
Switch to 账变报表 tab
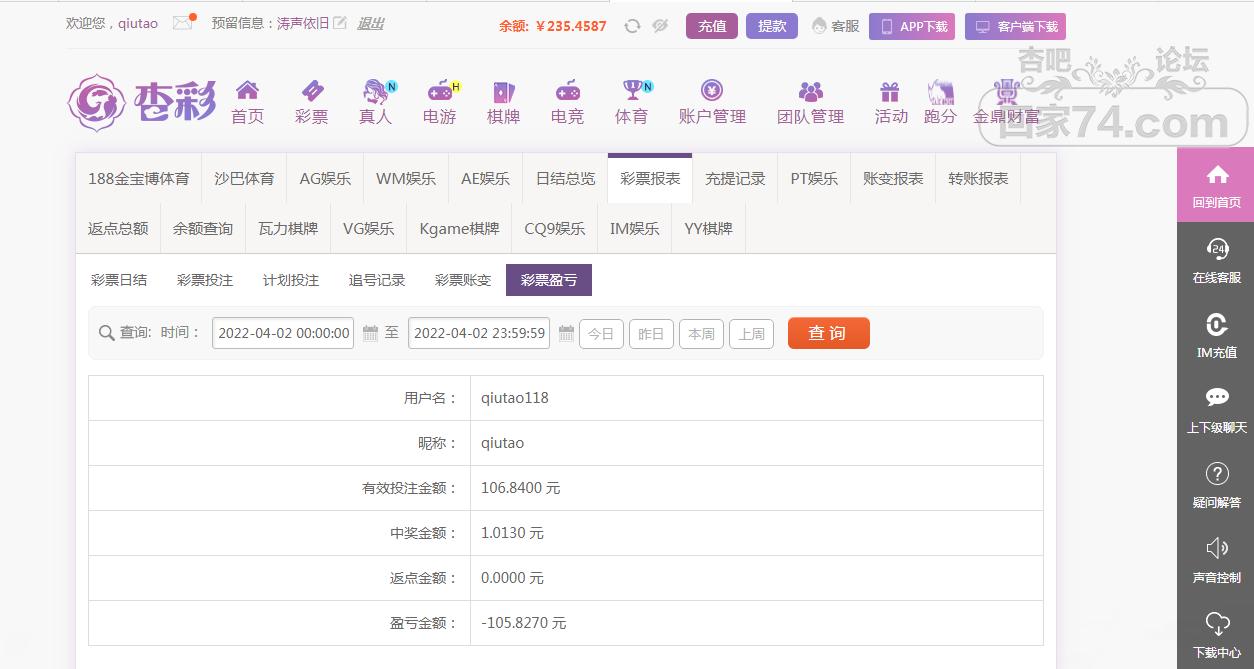click(x=893, y=179)
